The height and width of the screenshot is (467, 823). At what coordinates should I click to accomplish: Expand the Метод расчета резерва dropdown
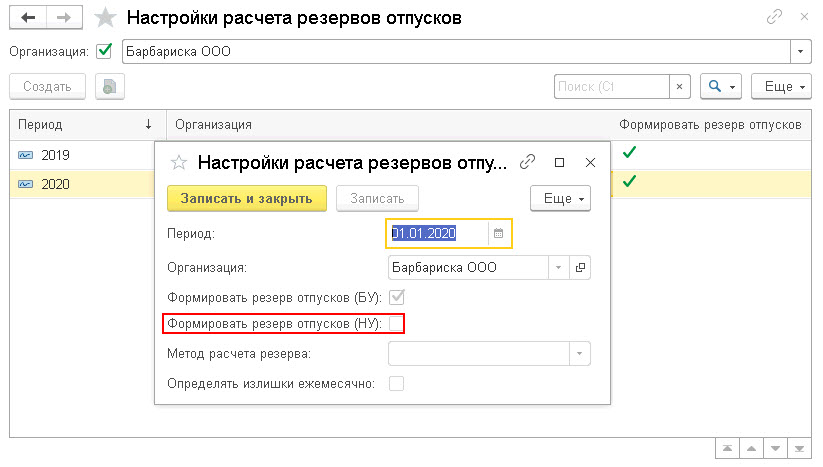579,354
